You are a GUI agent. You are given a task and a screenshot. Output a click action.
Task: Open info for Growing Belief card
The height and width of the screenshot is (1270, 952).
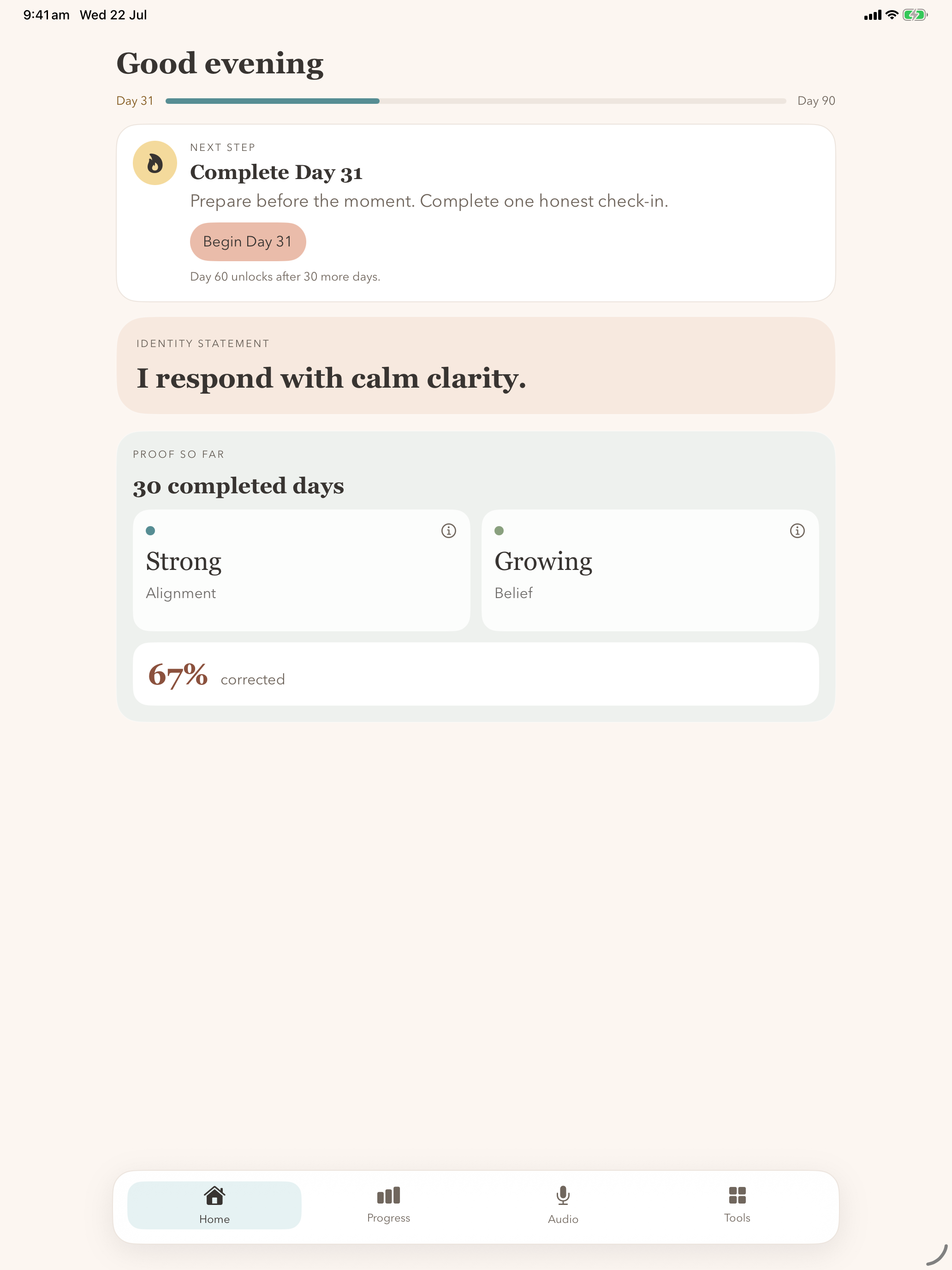pos(797,531)
